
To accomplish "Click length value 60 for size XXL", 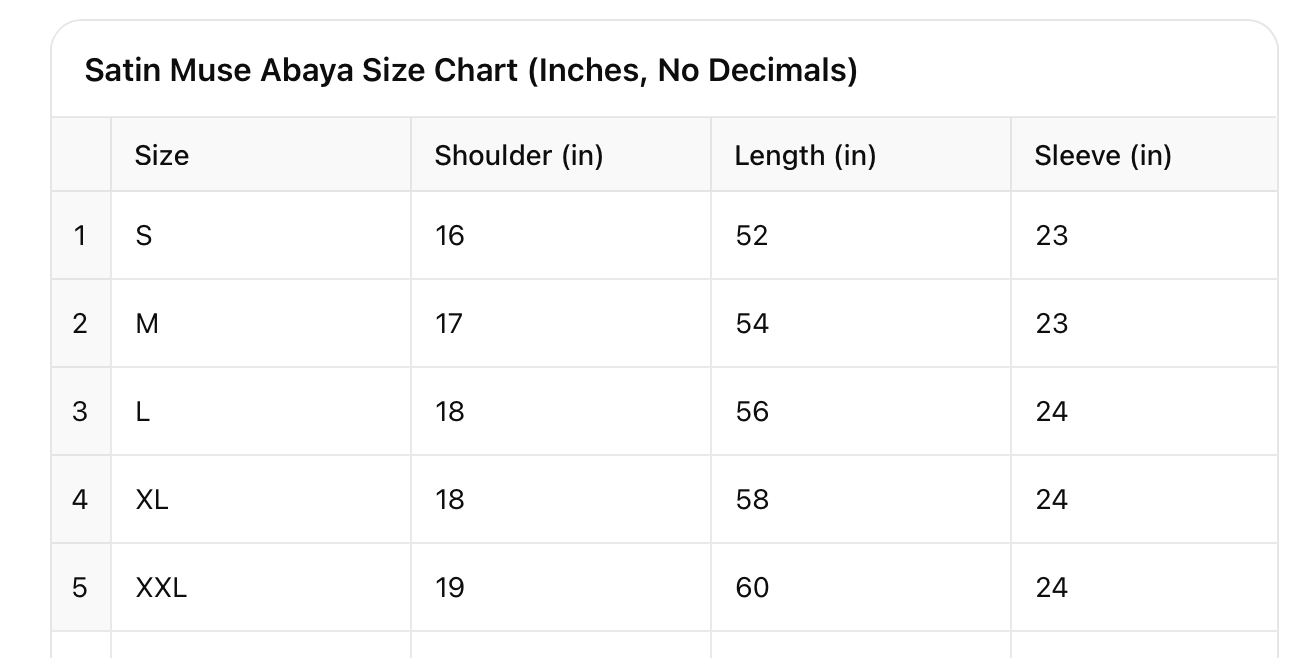I will tap(752, 588).
